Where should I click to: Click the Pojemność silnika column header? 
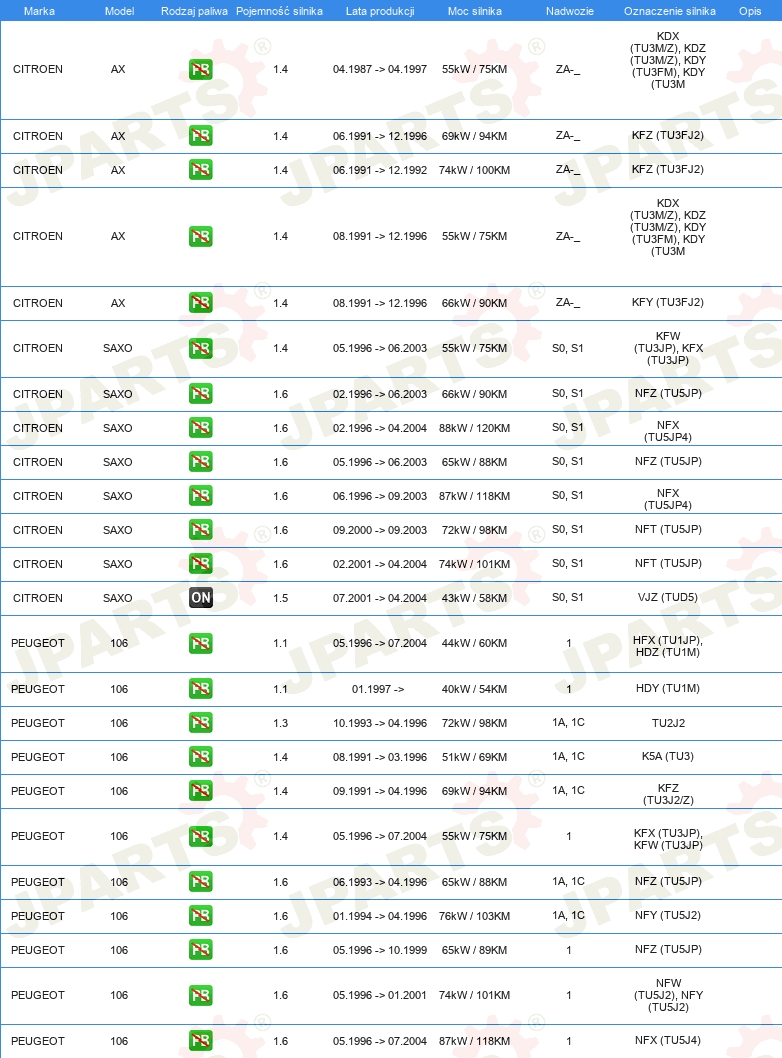[279, 11]
